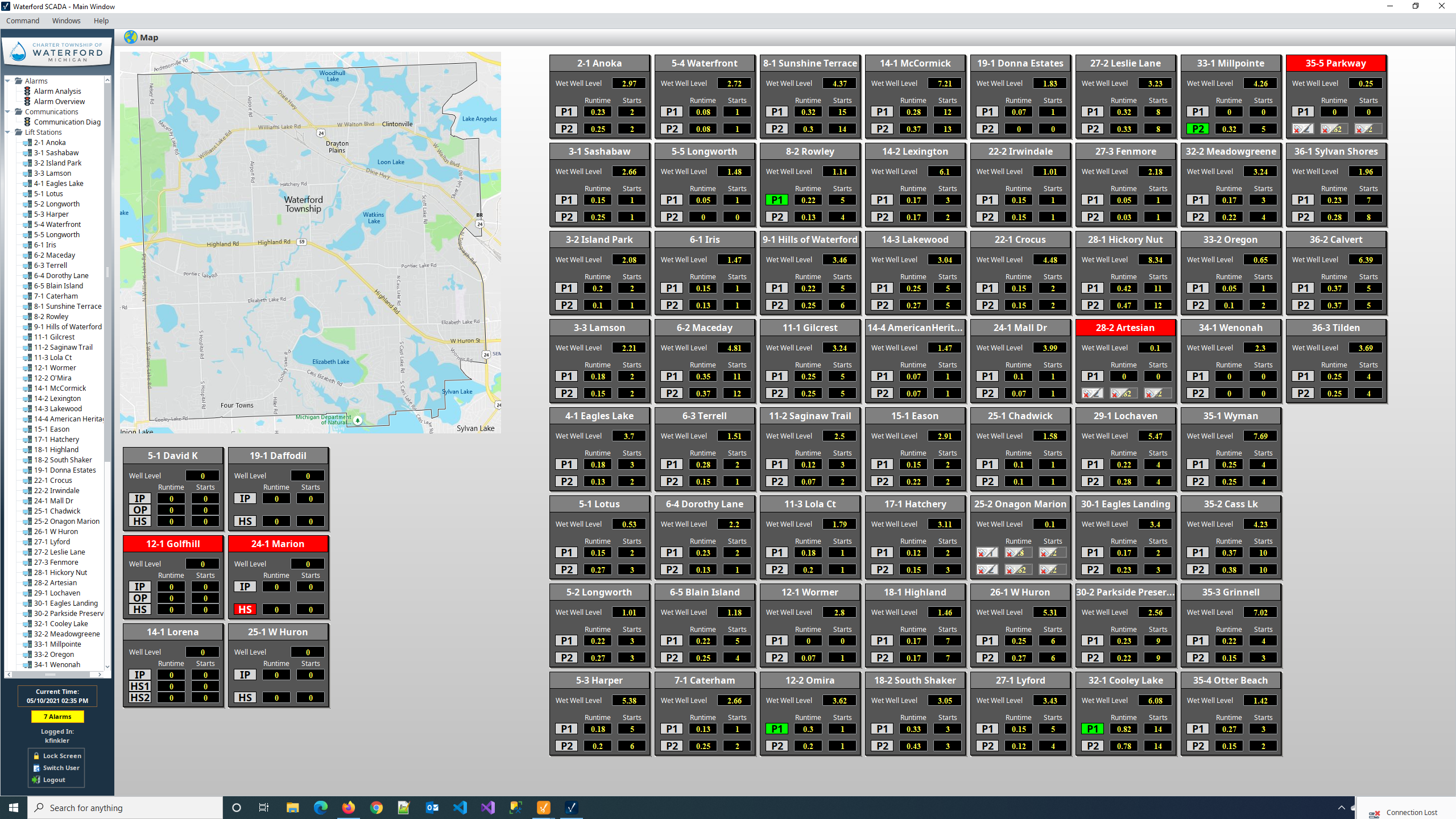Click the Switch User icon
1456x819 pixels.
36,768
